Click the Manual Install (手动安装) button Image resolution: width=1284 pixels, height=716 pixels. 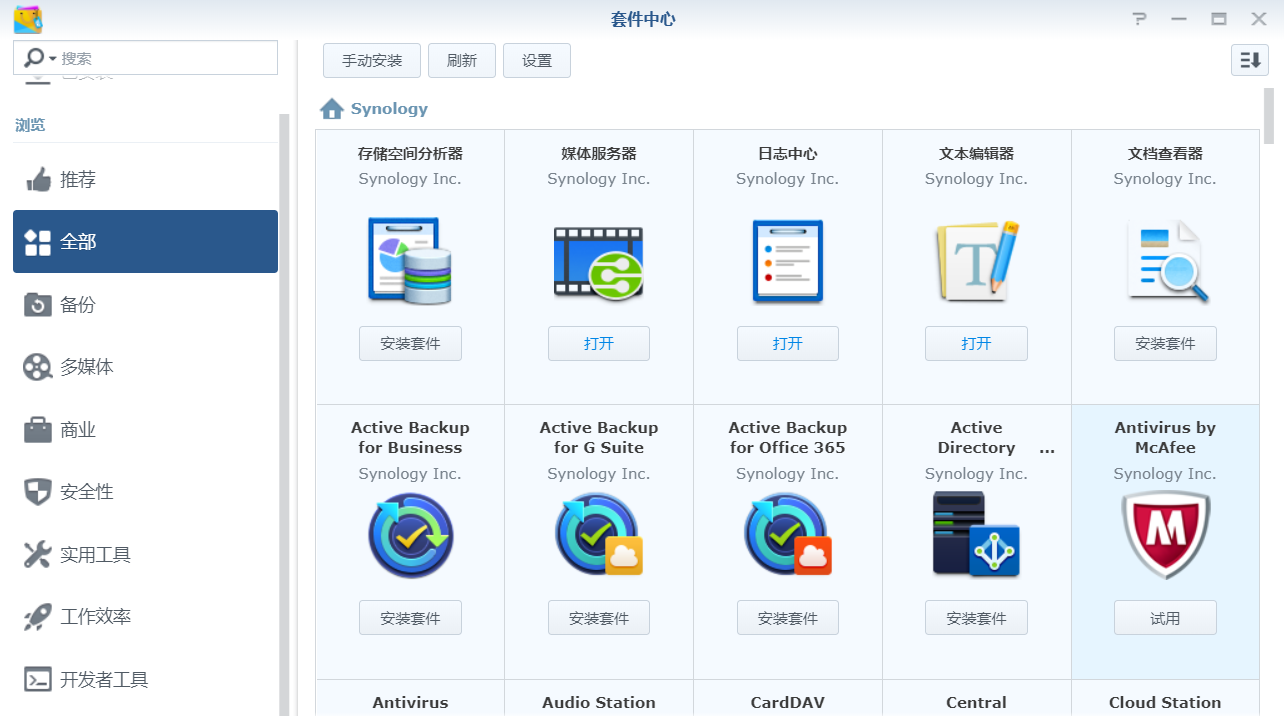372,61
